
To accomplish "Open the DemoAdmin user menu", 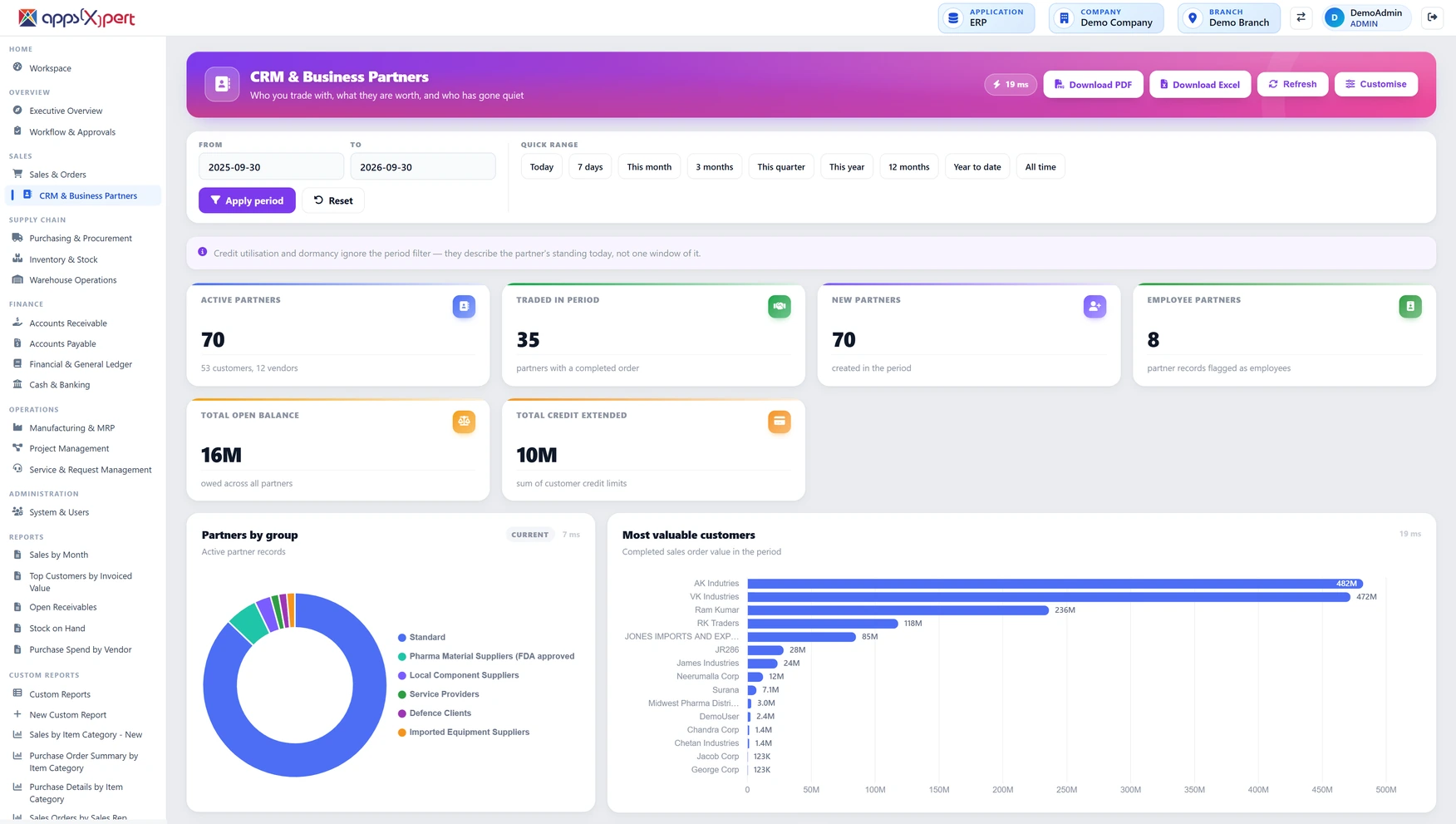I will [1367, 17].
